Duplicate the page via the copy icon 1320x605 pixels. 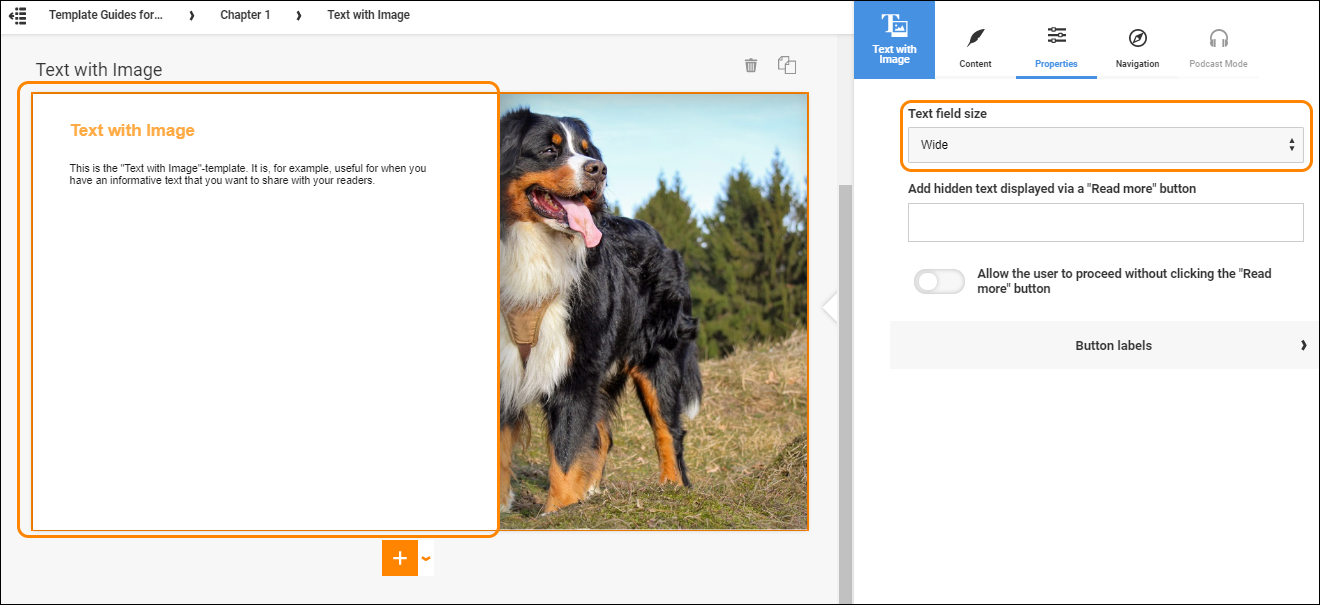787,64
